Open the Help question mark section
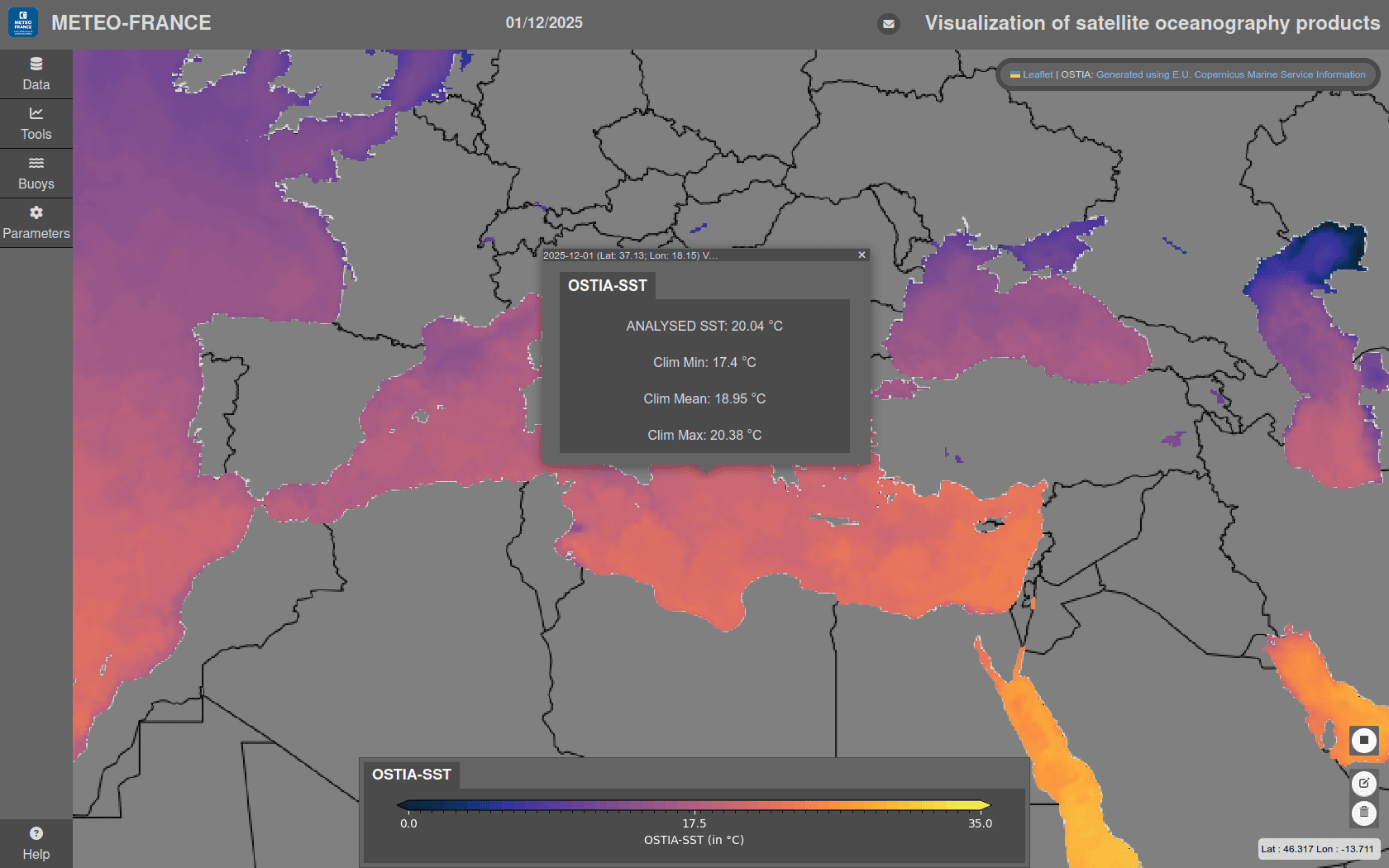Viewport: 1389px width, 868px height. click(36, 843)
